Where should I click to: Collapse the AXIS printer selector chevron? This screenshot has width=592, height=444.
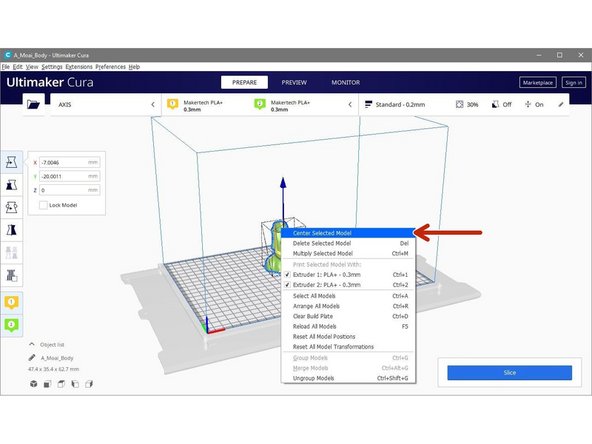pyautogui.click(x=153, y=105)
